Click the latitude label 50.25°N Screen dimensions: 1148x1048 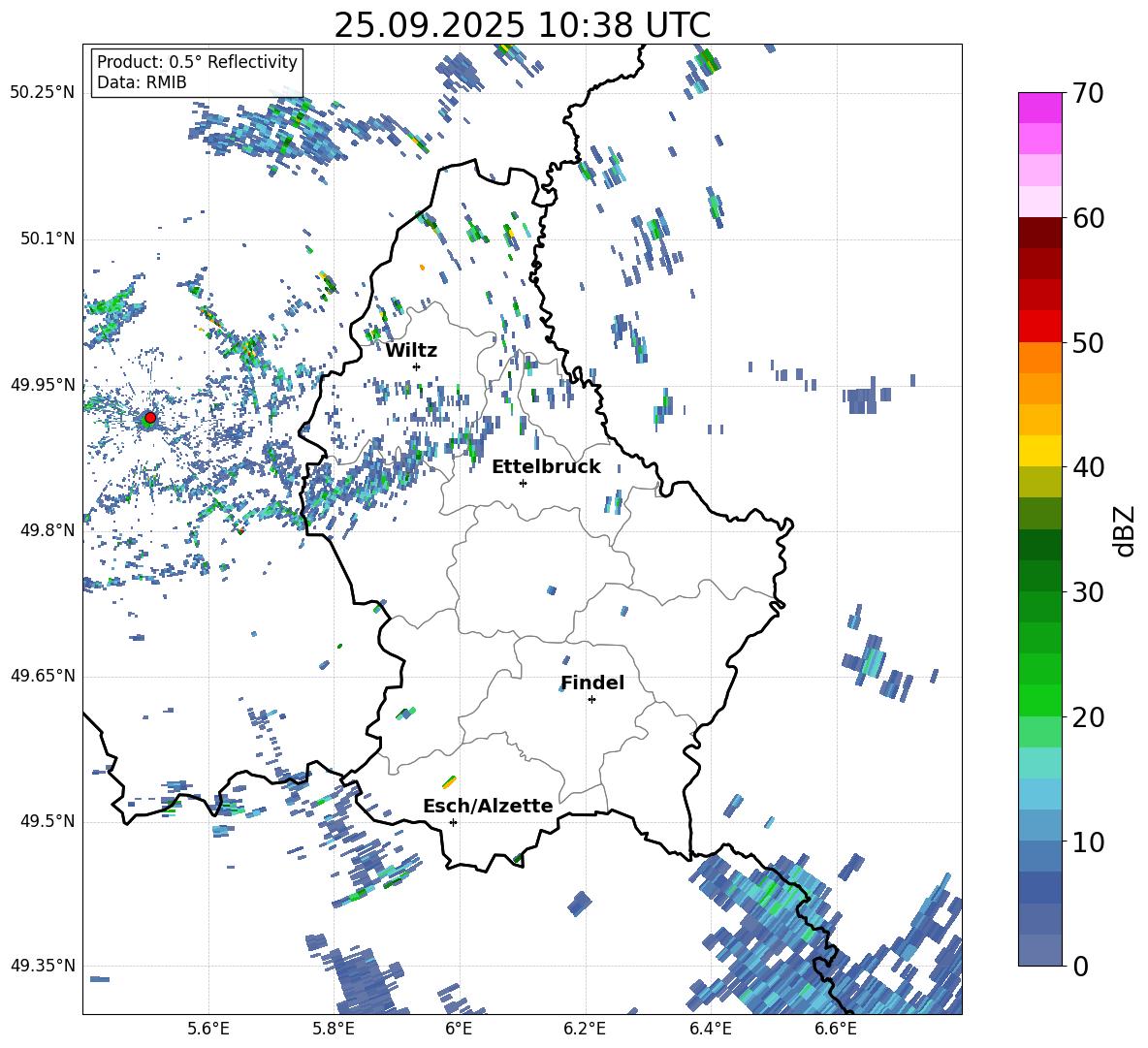(x=44, y=93)
